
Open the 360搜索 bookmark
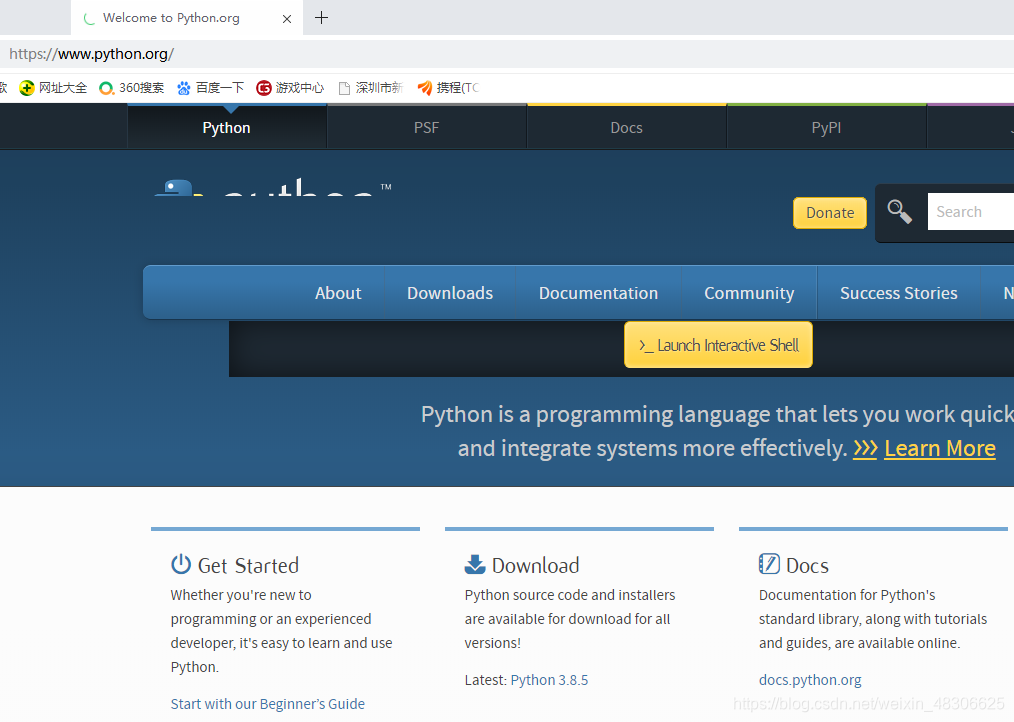(x=132, y=88)
